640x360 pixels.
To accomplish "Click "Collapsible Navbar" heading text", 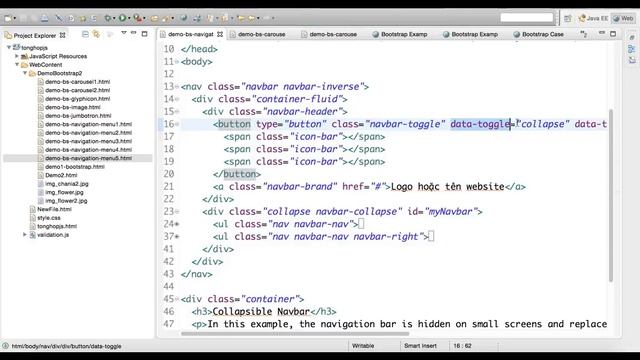I will click(261, 311).
